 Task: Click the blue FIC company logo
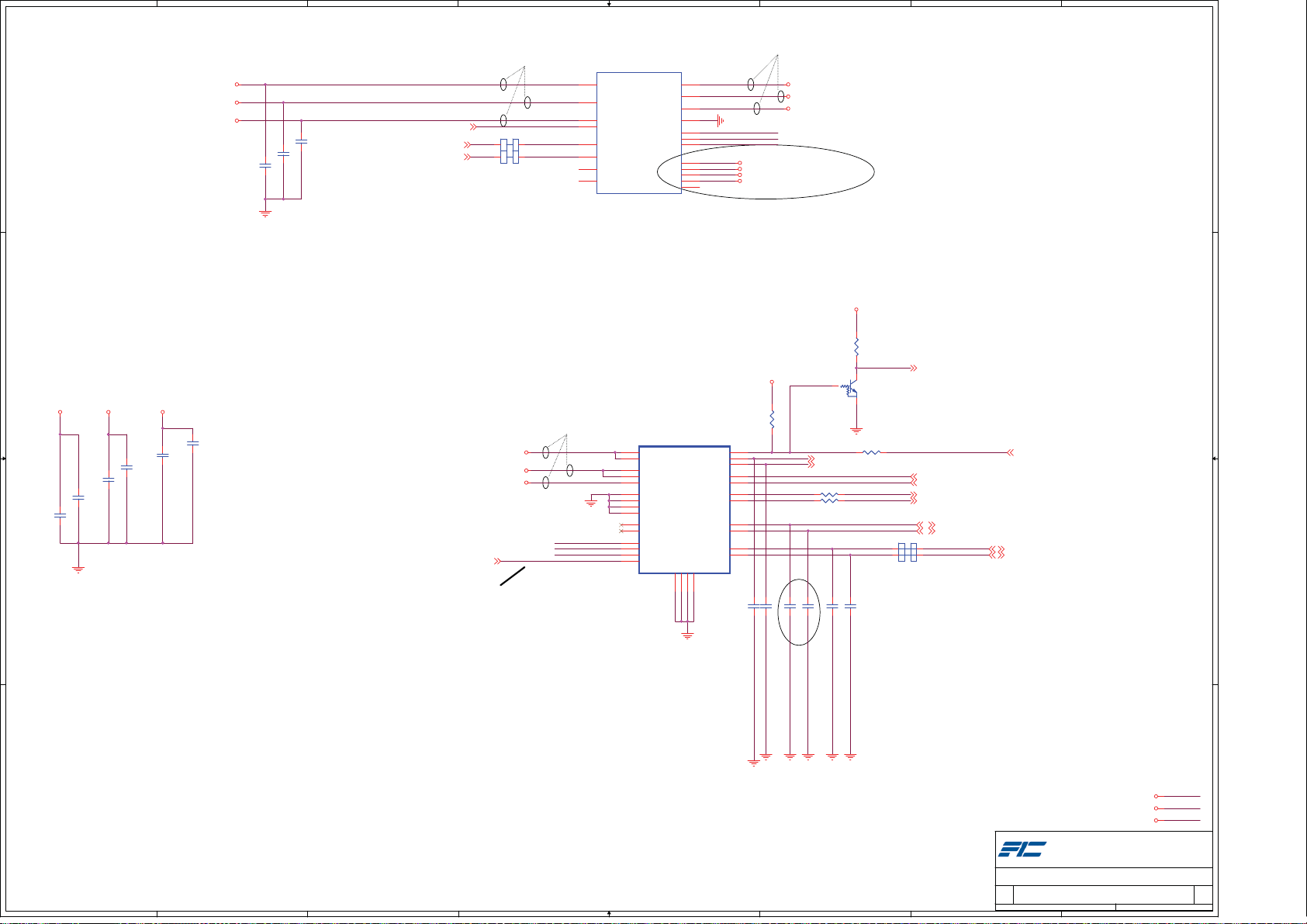(1022, 849)
